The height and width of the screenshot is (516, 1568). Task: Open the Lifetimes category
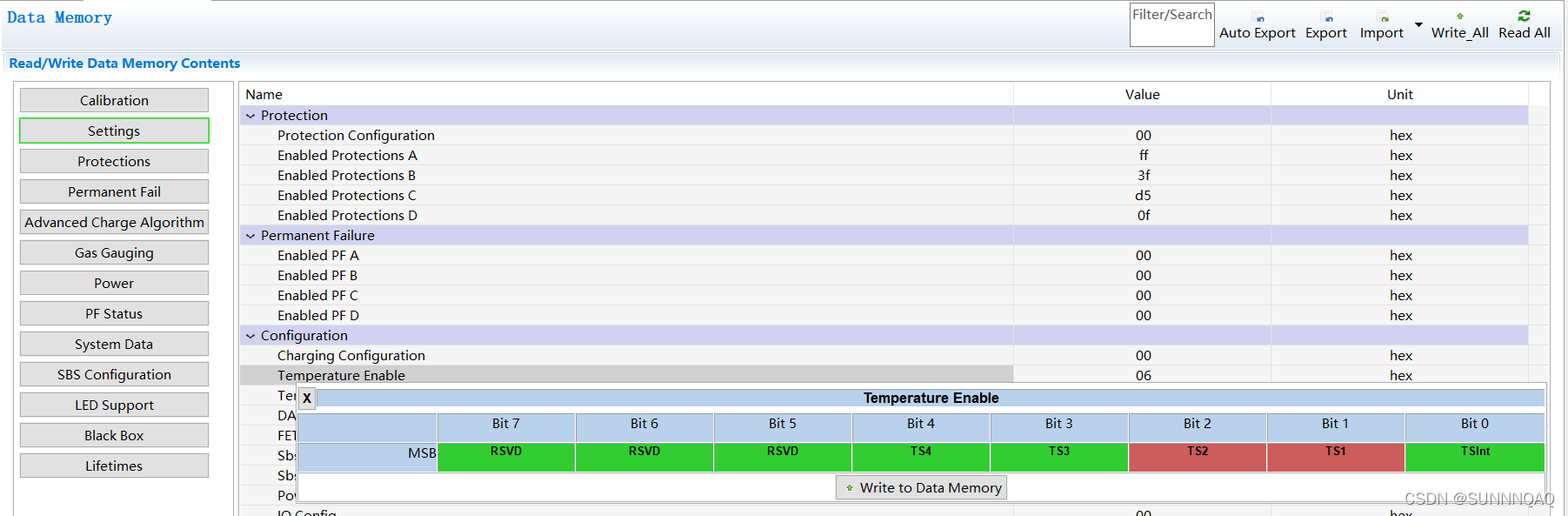pos(114,466)
